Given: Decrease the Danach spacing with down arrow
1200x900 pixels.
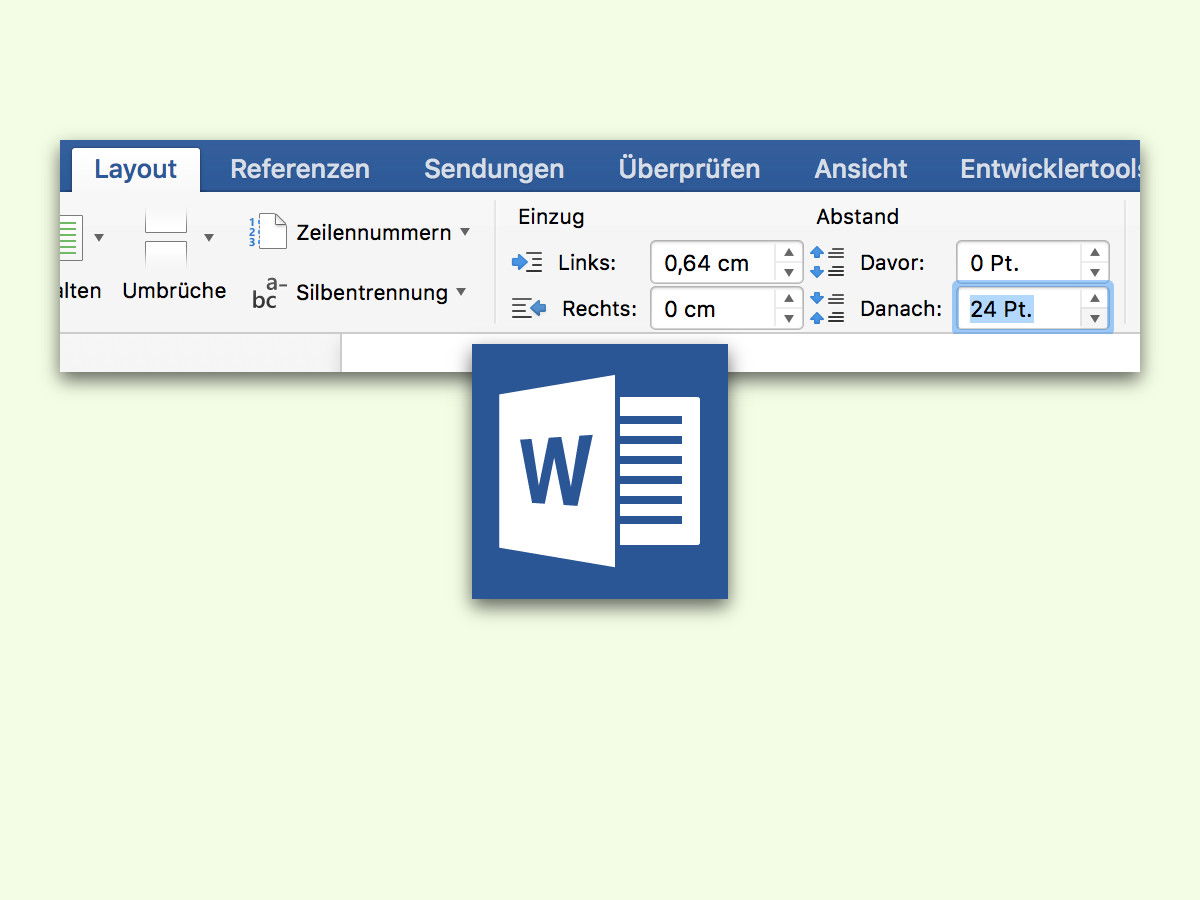Looking at the screenshot, I should pos(1095,318).
